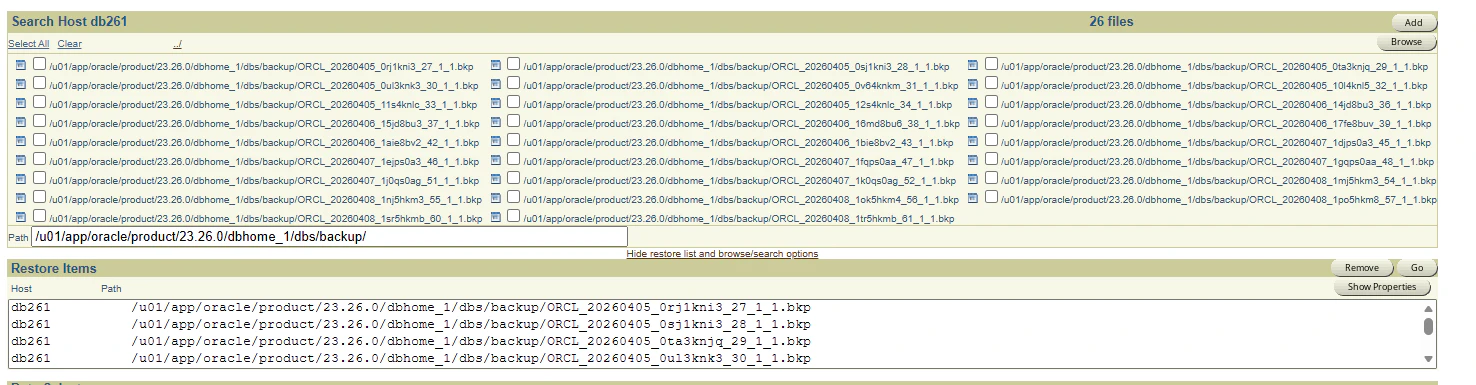1476x385 pixels.
Task: Click file icon beside ORCL_20260407_1djps0a3_45_1_1.bkp
Action: click(x=973, y=141)
